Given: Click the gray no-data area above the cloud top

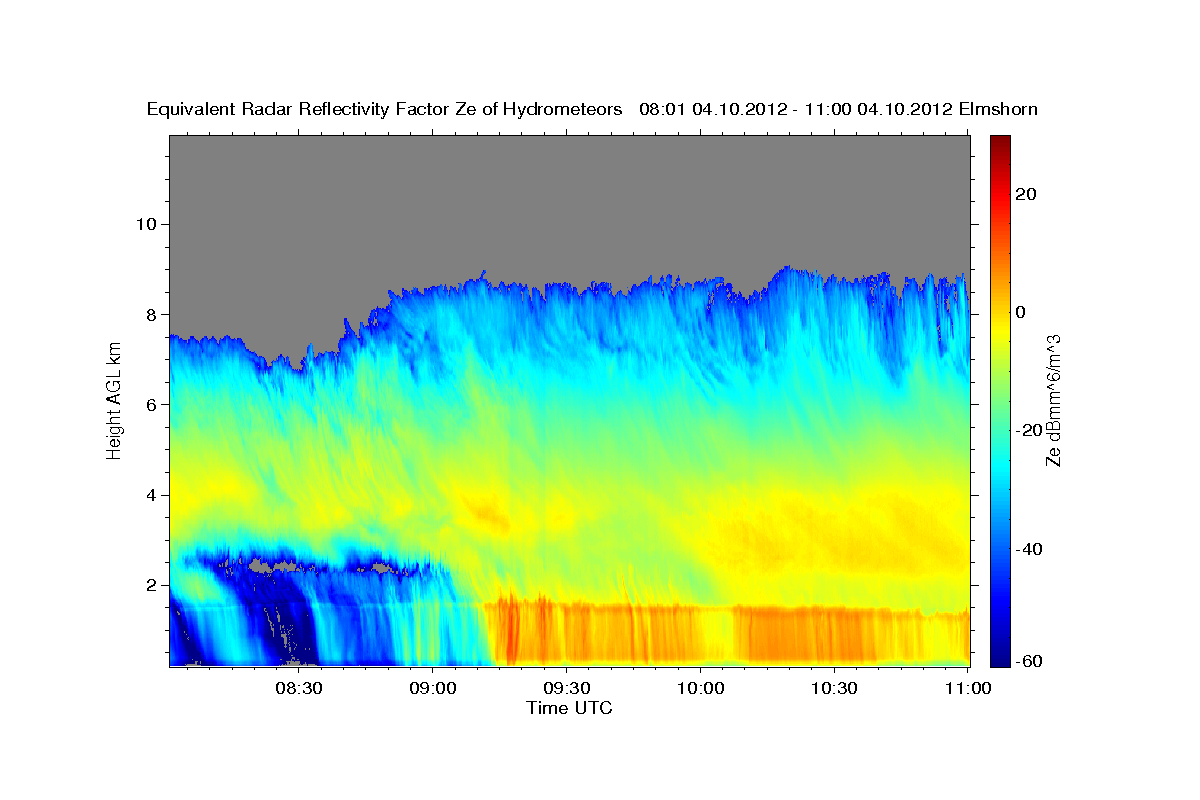Looking at the screenshot, I should pos(570,200).
